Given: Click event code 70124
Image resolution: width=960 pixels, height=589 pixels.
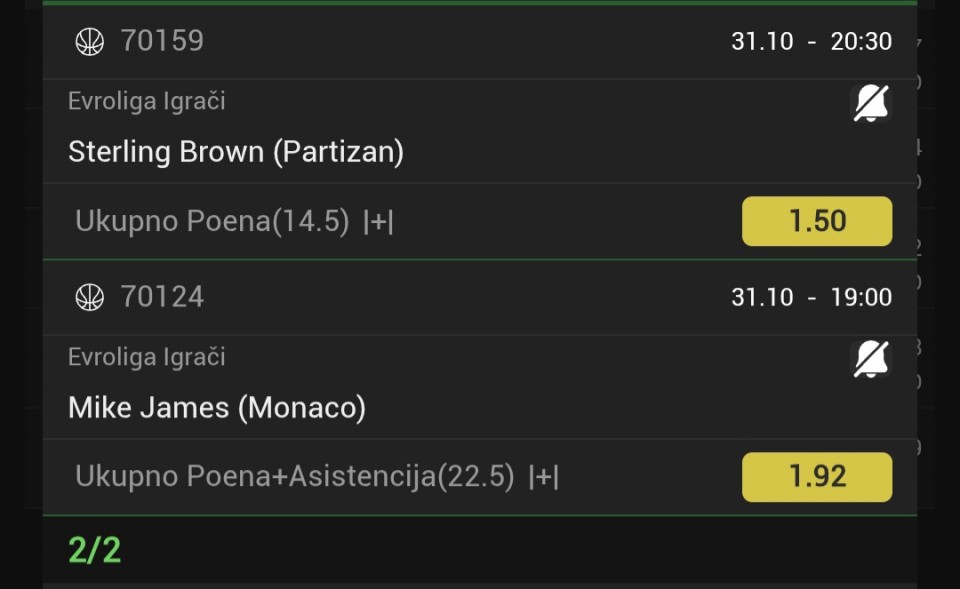Looking at the screenshot, I should click(162, 297).
